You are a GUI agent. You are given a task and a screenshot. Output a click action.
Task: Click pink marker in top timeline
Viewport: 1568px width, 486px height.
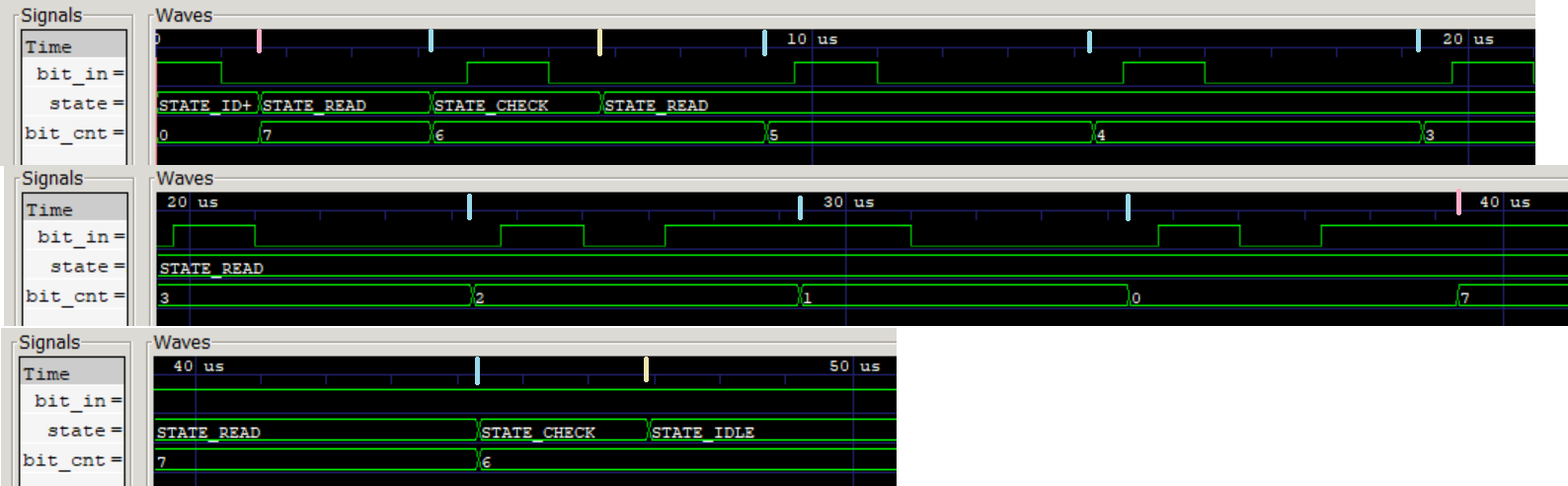tap(259, 40)
